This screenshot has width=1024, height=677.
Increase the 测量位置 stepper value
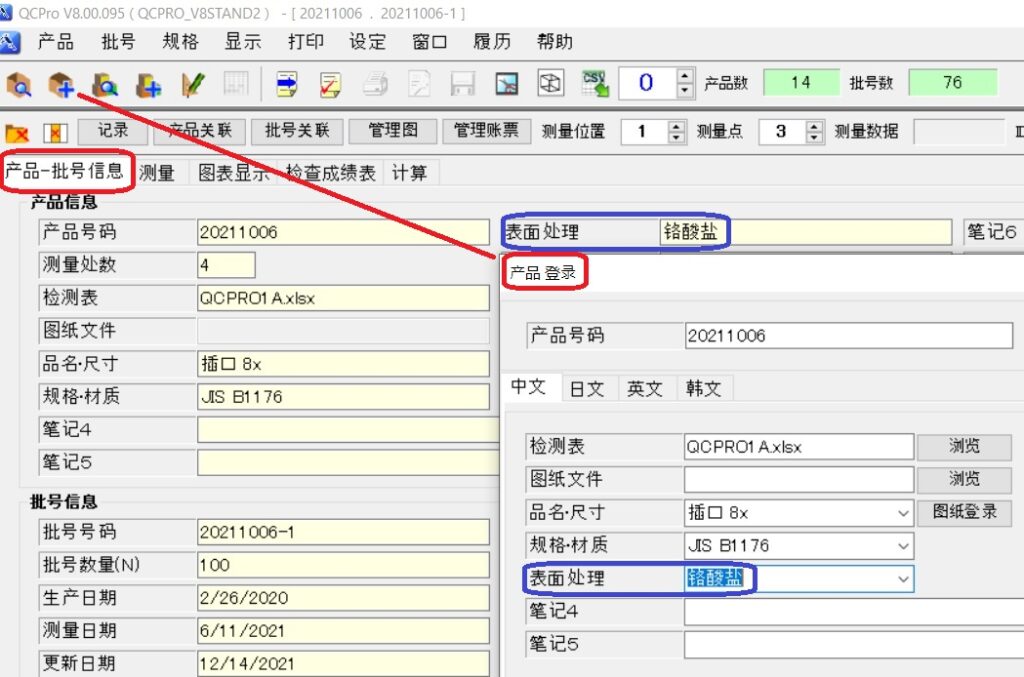pos(677,126)
